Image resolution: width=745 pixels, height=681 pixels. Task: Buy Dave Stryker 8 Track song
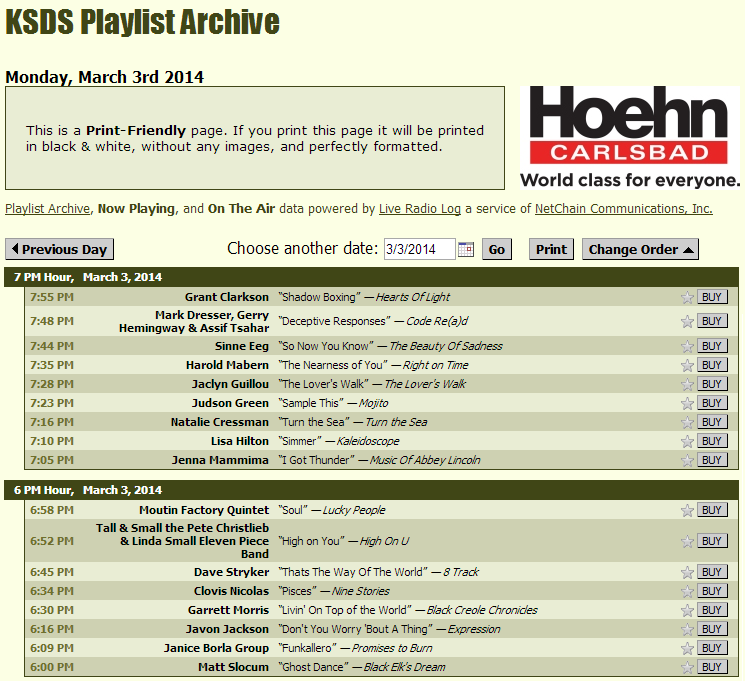coord(712,572)
